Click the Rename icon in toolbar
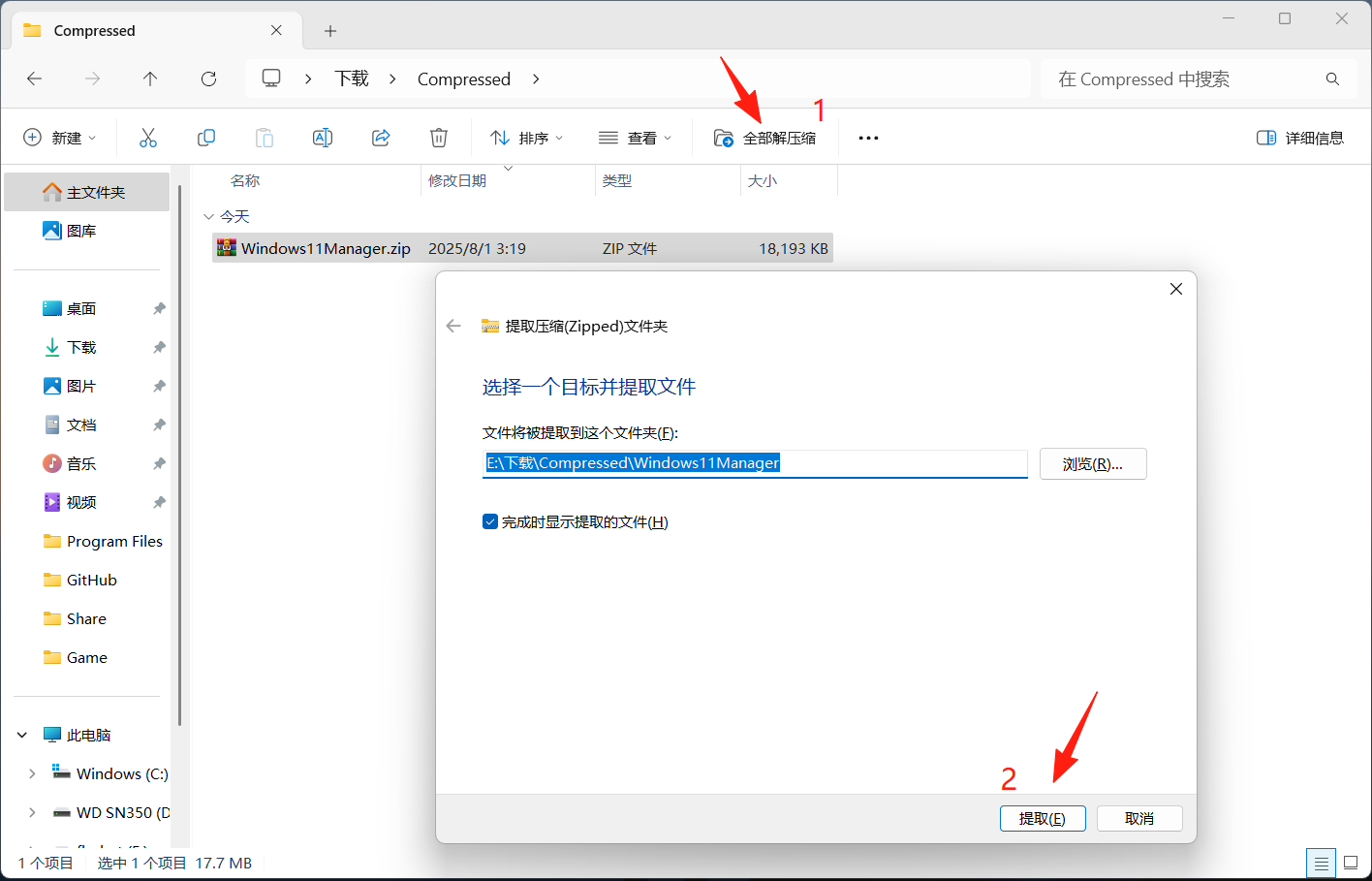 pyautogui.click(x=323, y=138)
